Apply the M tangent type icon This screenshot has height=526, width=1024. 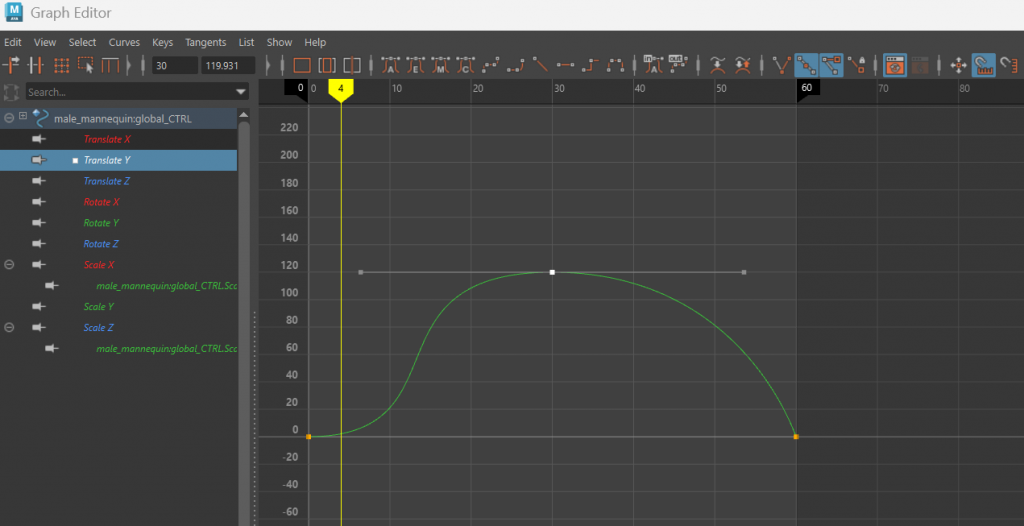coord(440,65)
